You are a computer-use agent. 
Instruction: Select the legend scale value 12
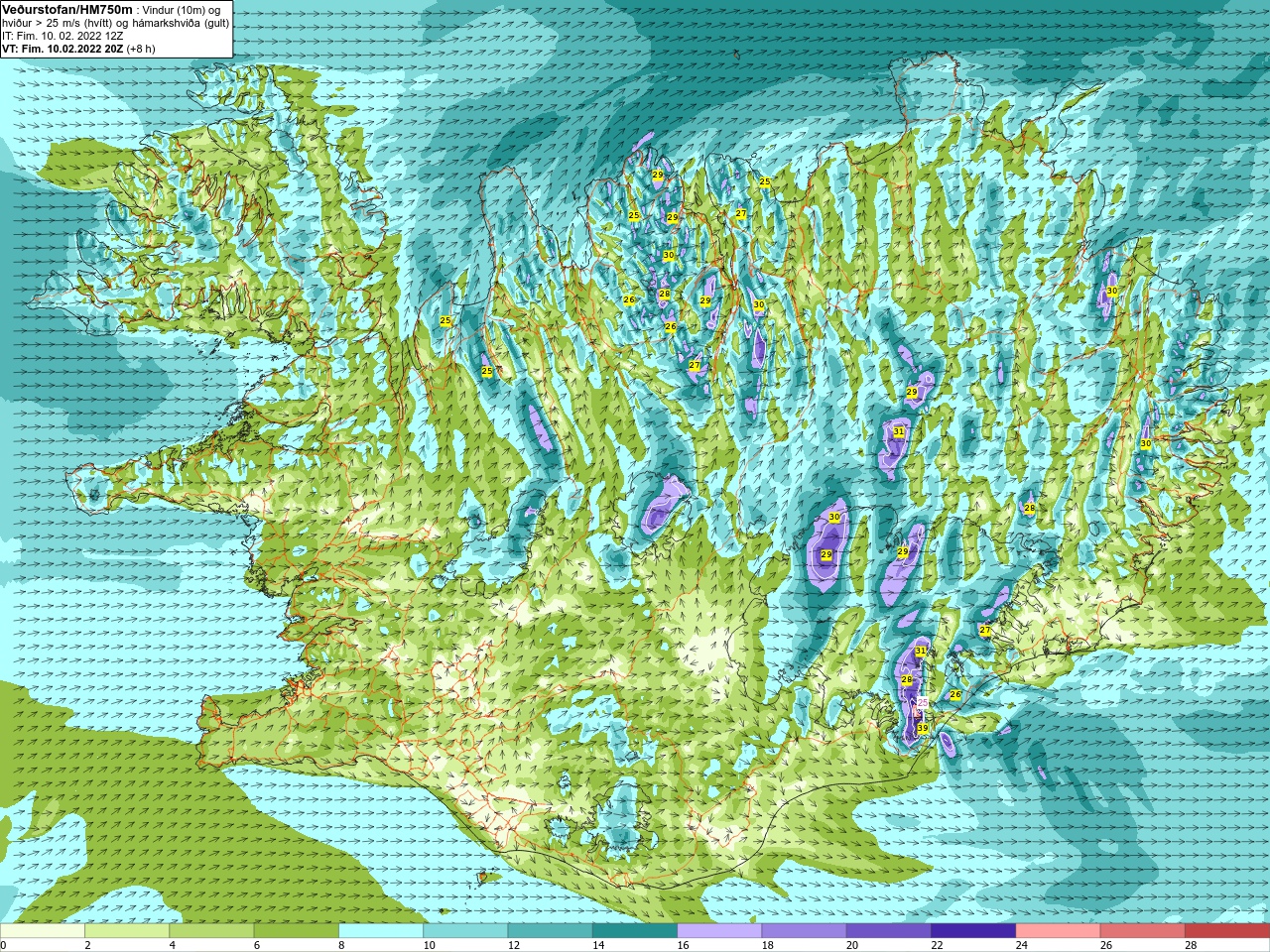[514, 945]
